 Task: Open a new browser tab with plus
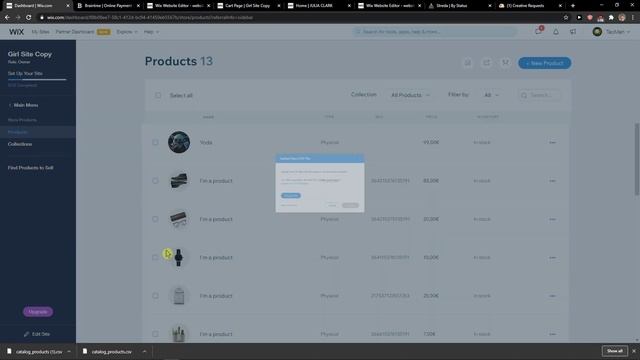(573, 6)
